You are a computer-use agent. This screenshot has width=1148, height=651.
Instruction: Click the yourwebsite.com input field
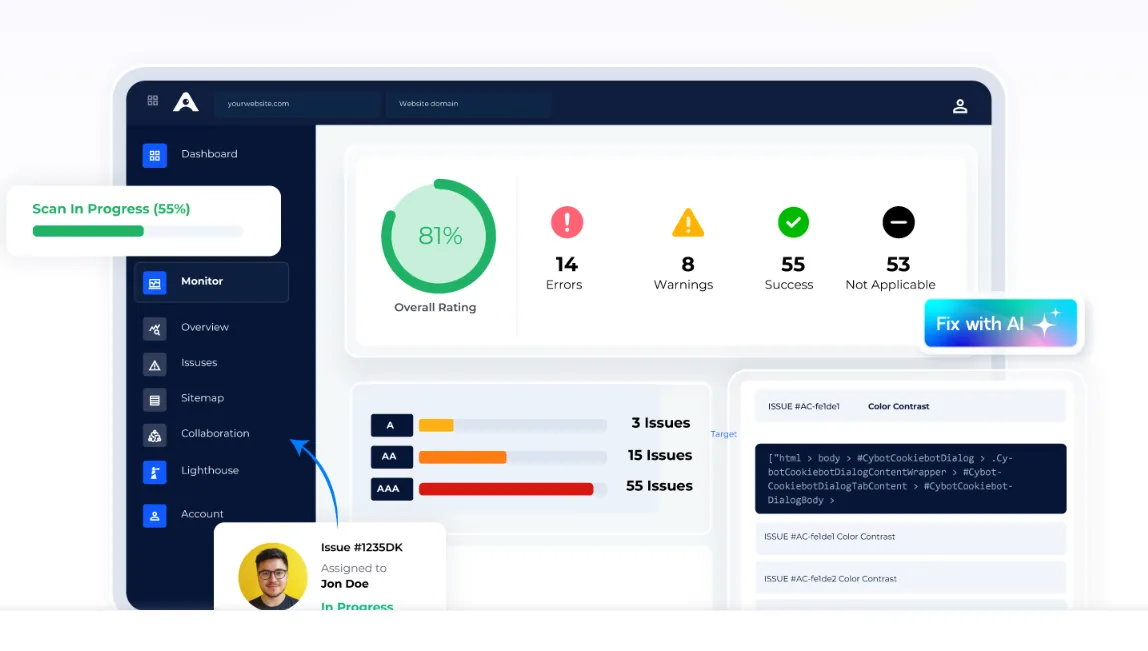click(x=297, y=104)
